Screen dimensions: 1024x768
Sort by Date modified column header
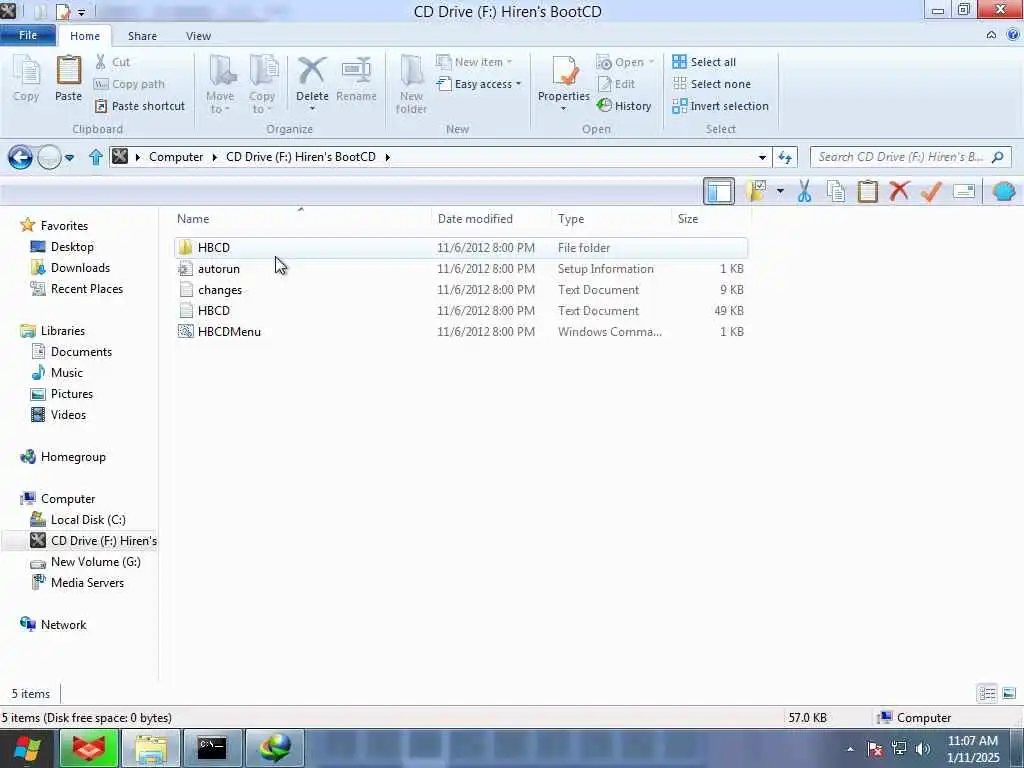(x=475, y=219)
